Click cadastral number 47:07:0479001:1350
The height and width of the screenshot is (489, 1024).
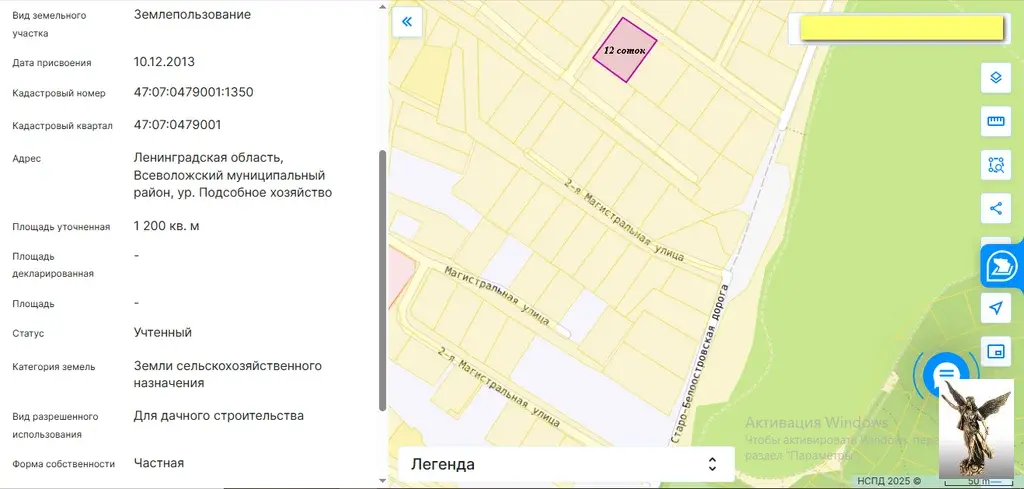(x=193, y=93)
